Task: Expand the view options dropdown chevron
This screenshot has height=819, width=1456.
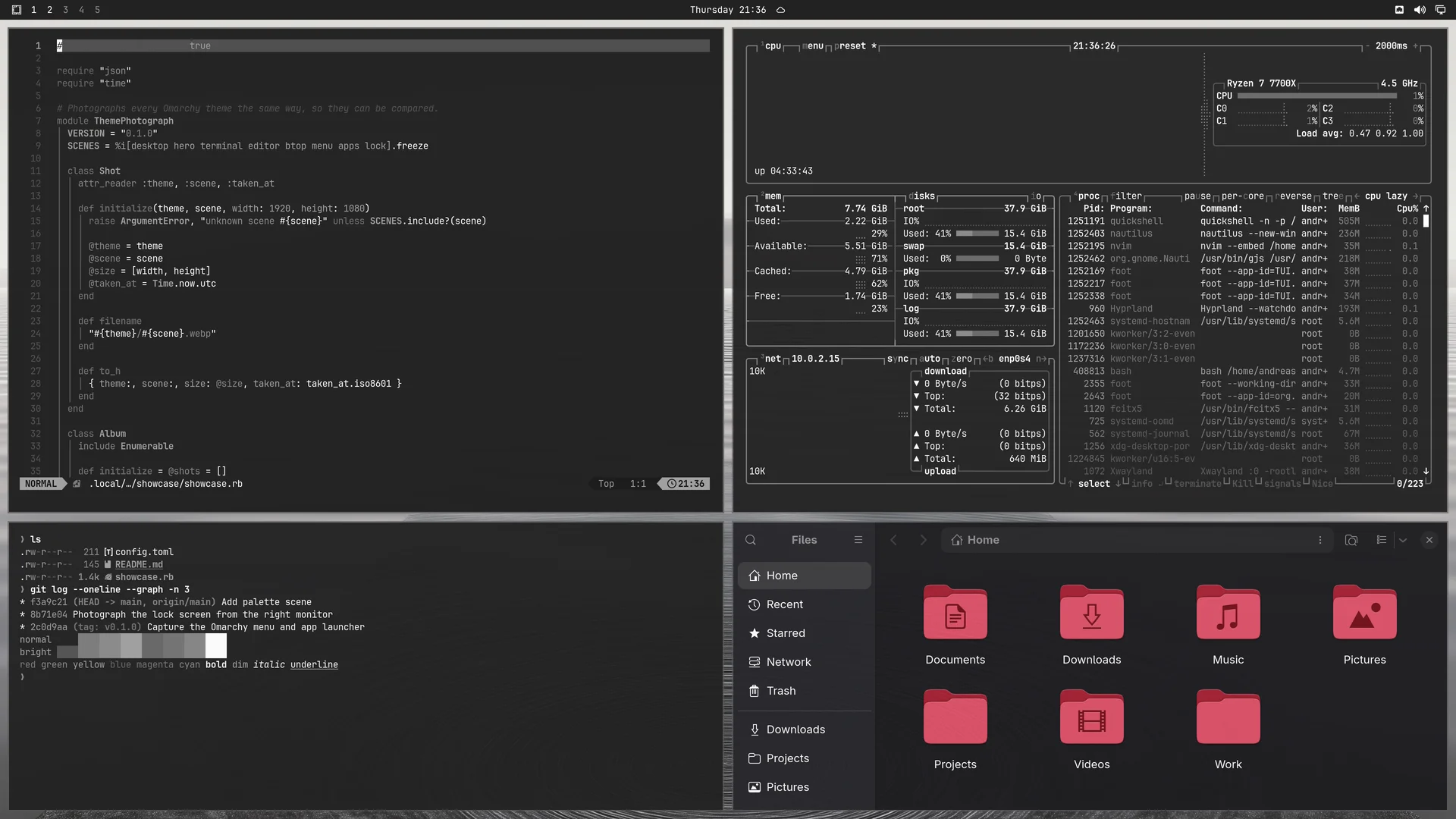Action: click(x=1403, y=540)
